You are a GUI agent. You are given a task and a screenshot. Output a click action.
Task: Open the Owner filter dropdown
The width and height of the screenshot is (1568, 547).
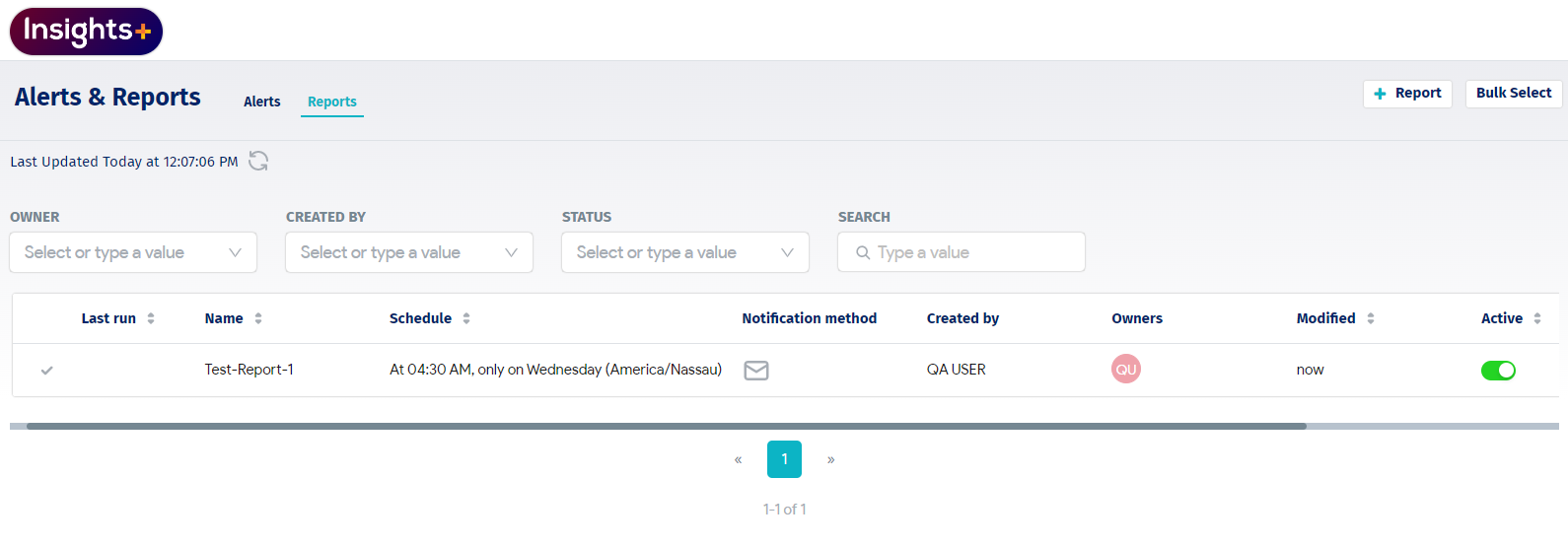133,252
